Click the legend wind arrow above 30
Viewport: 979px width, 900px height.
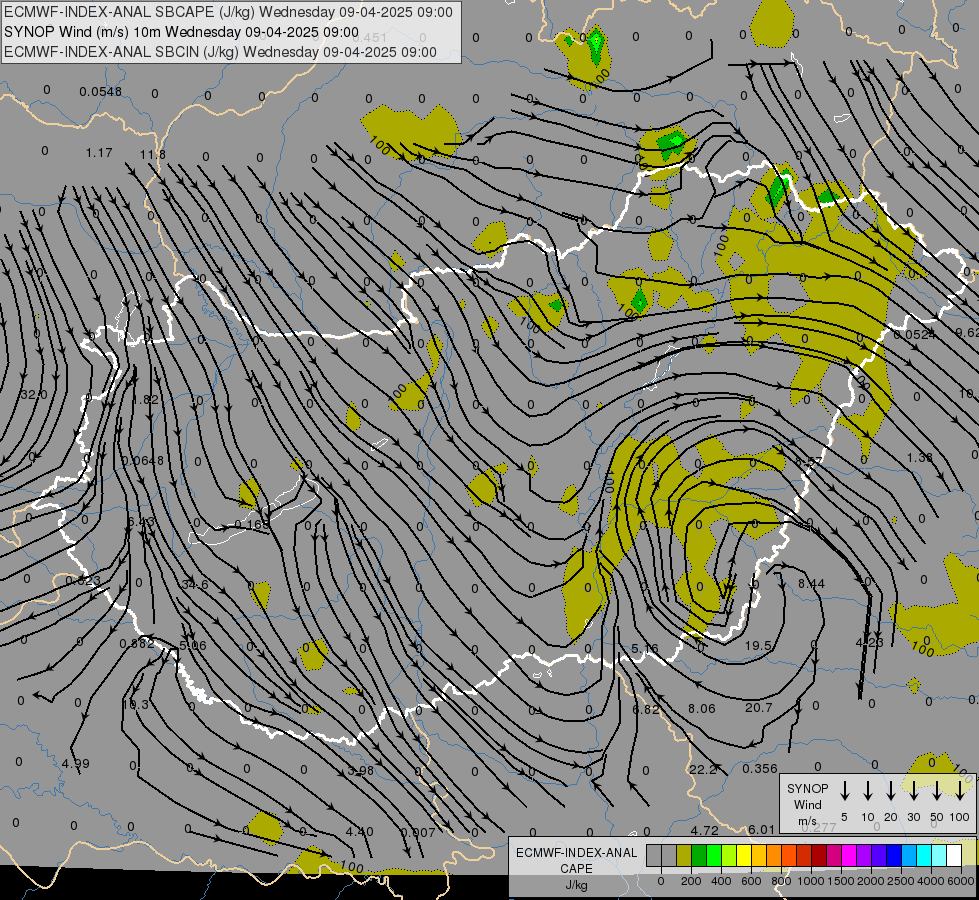point(913,791)
